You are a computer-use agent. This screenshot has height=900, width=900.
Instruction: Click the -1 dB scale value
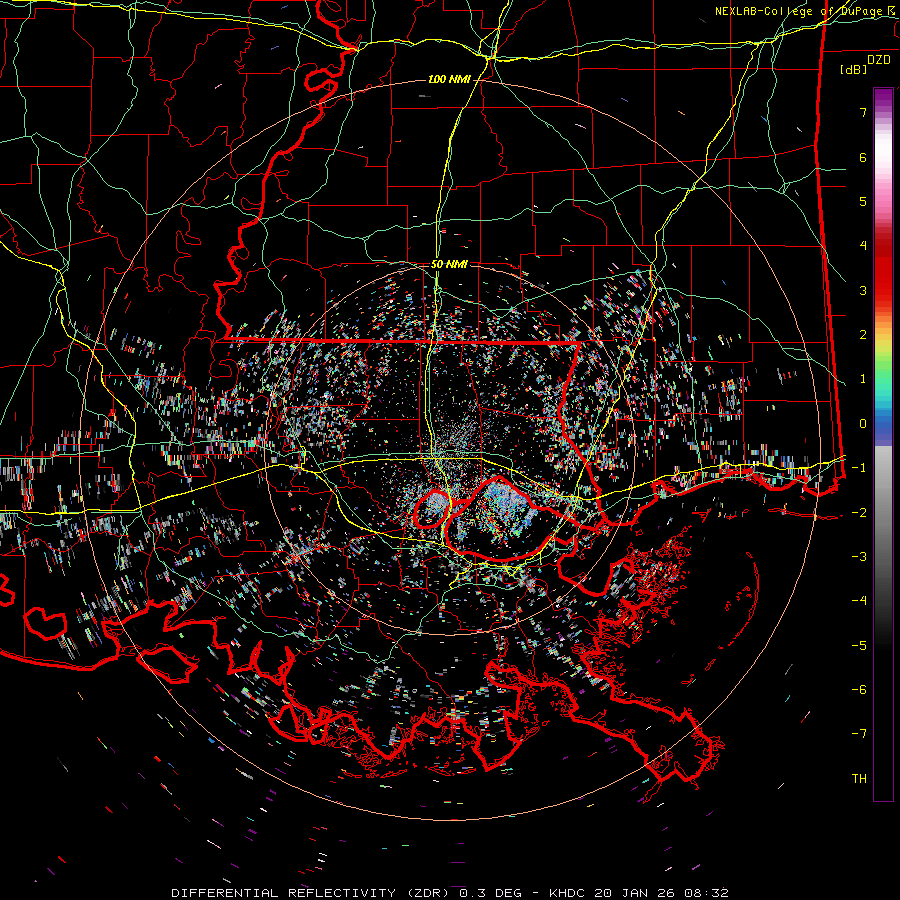859,468
